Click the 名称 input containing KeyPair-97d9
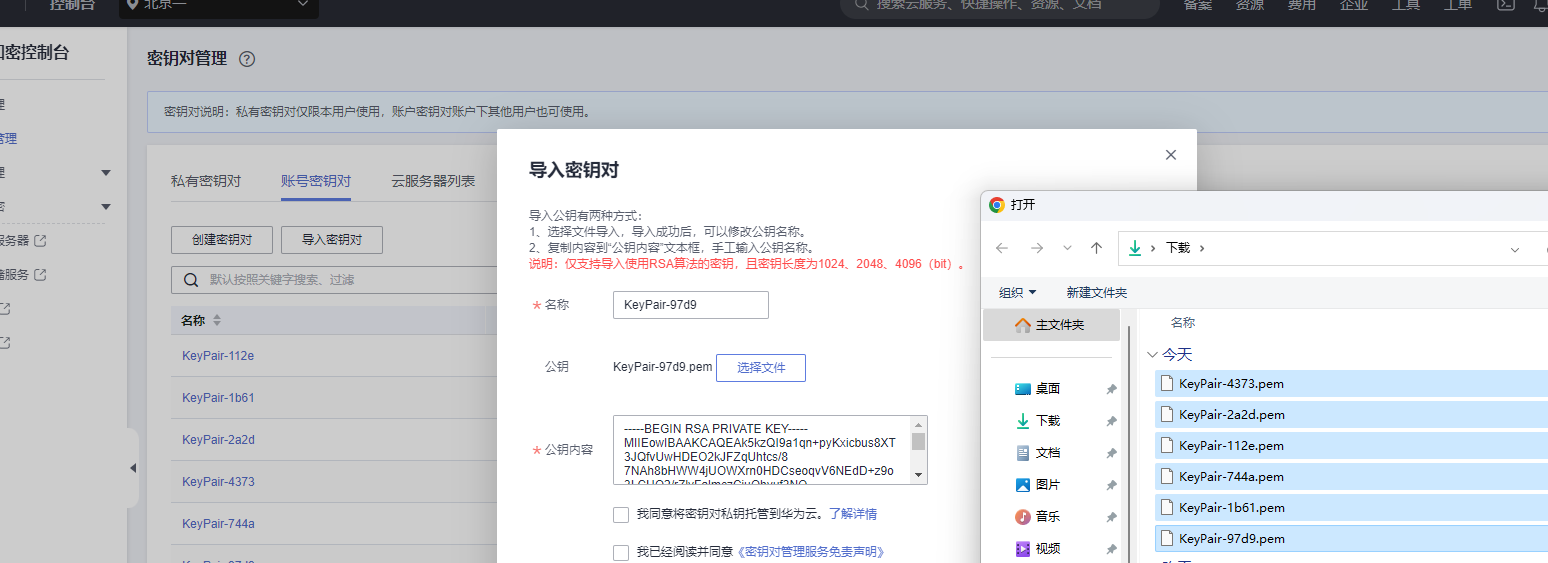1548x563 pixels. [x=691, y=305]
